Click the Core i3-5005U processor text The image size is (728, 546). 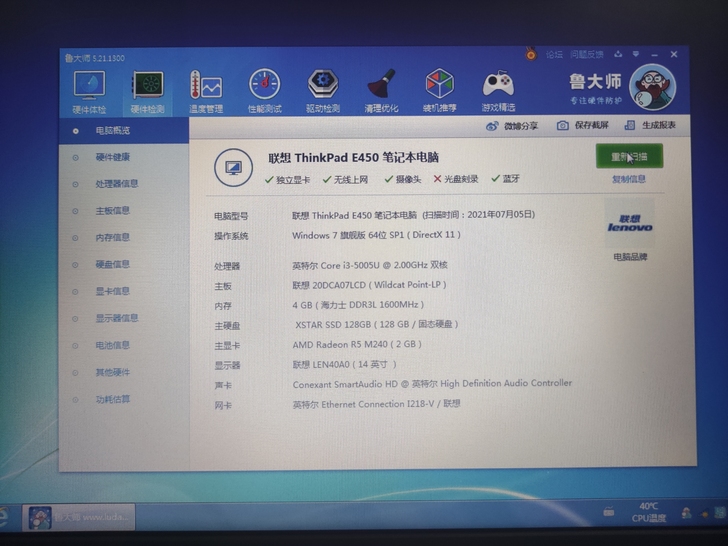click(x=370, y=266)
